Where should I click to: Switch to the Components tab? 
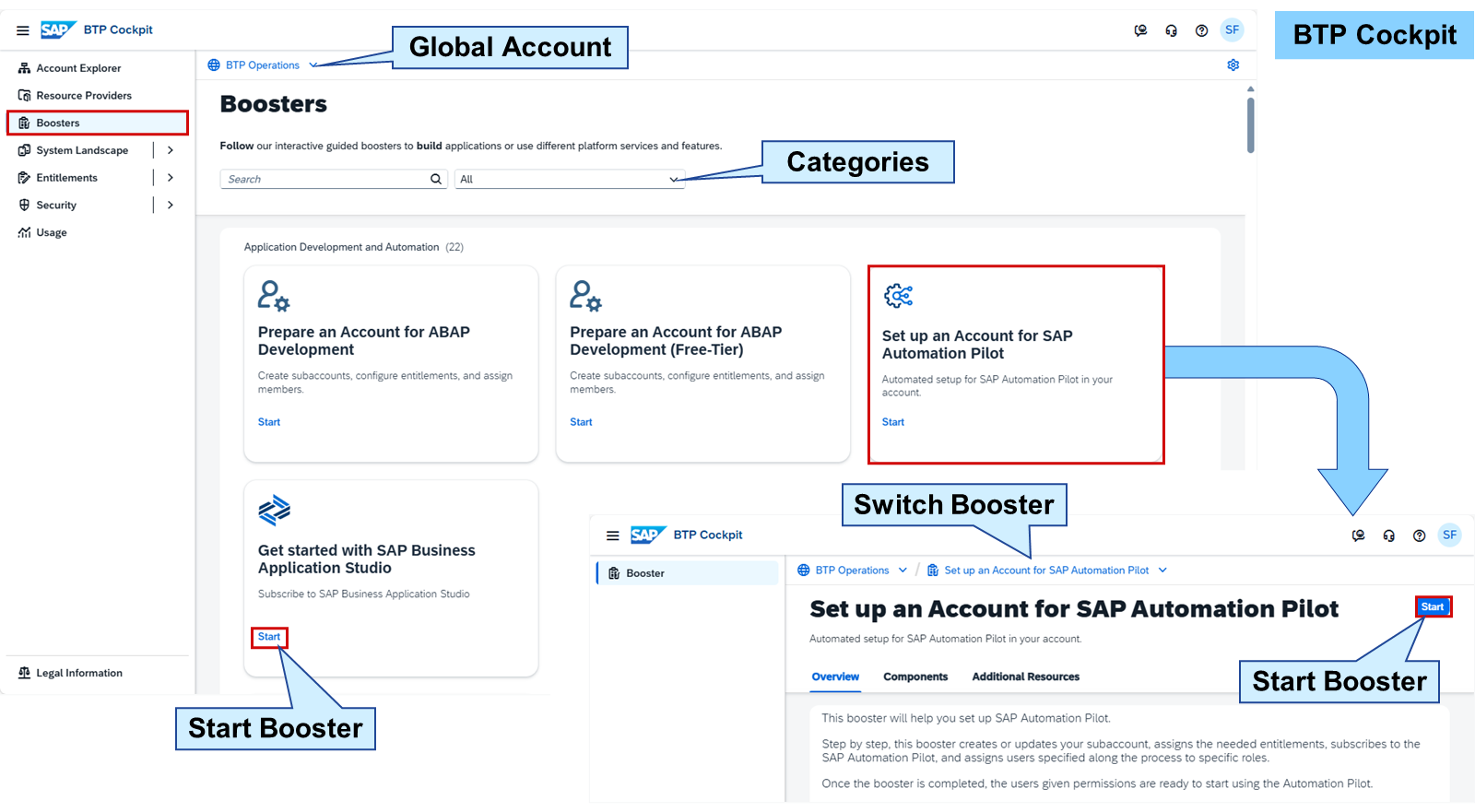click(x=915, y=677)
